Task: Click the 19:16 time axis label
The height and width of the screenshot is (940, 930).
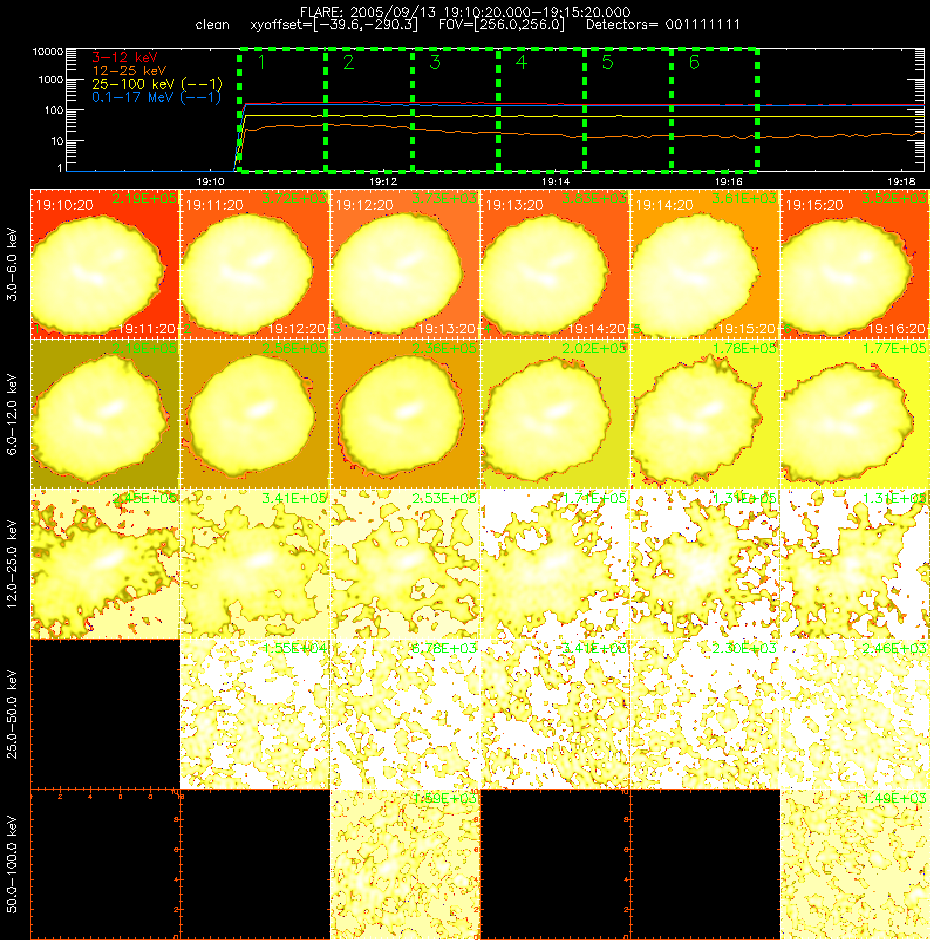Action: [728, 181]
